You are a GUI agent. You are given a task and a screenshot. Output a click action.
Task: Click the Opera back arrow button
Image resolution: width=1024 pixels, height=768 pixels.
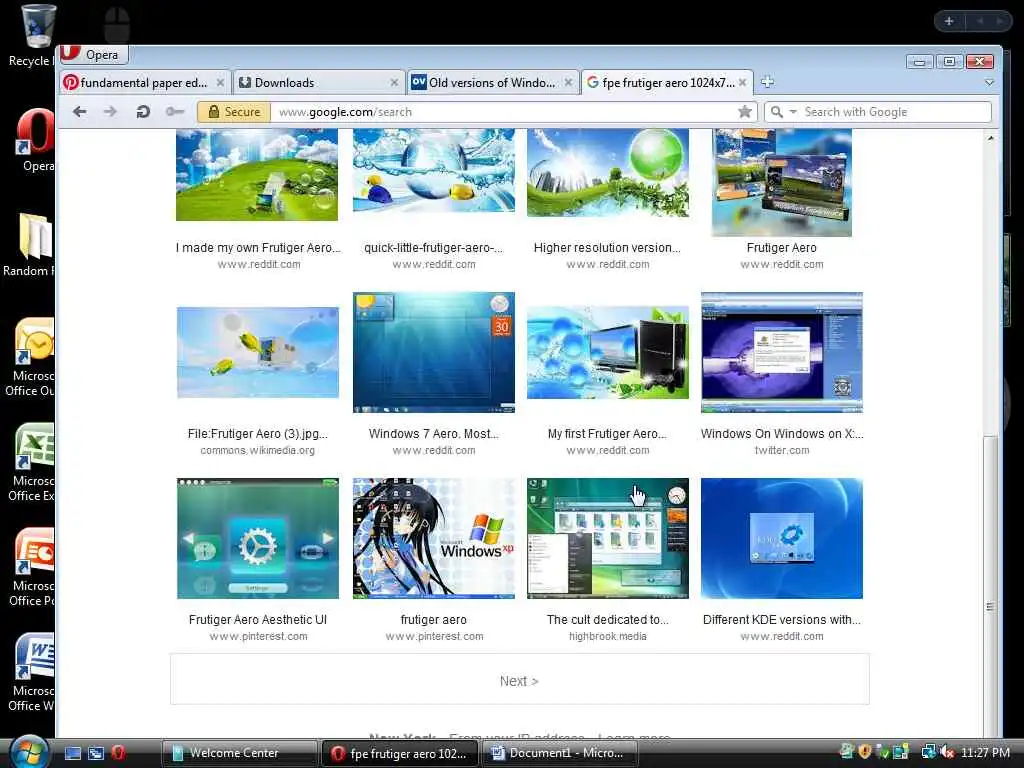(80, 112)
